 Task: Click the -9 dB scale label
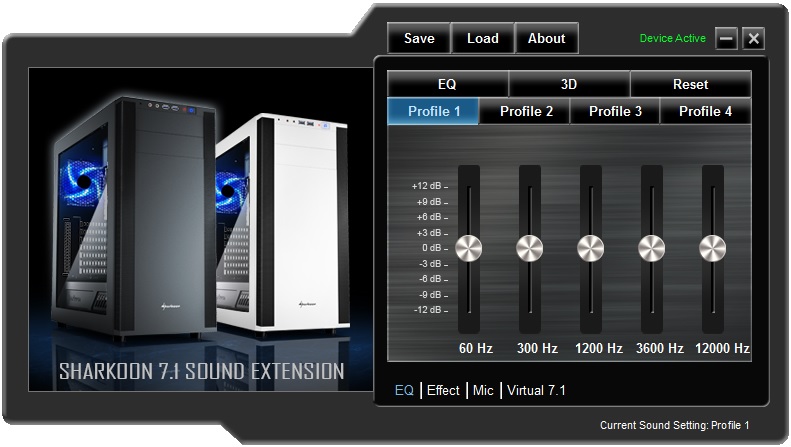(430, 295)
